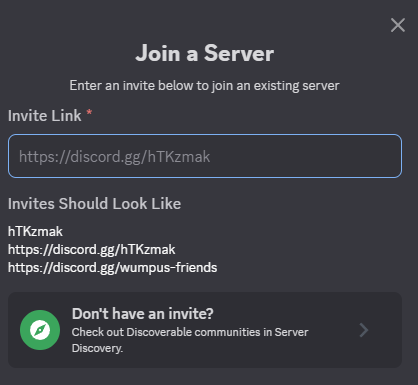Click the example invite code hTKzmak
Screen dimensions: 418x385
35,231
